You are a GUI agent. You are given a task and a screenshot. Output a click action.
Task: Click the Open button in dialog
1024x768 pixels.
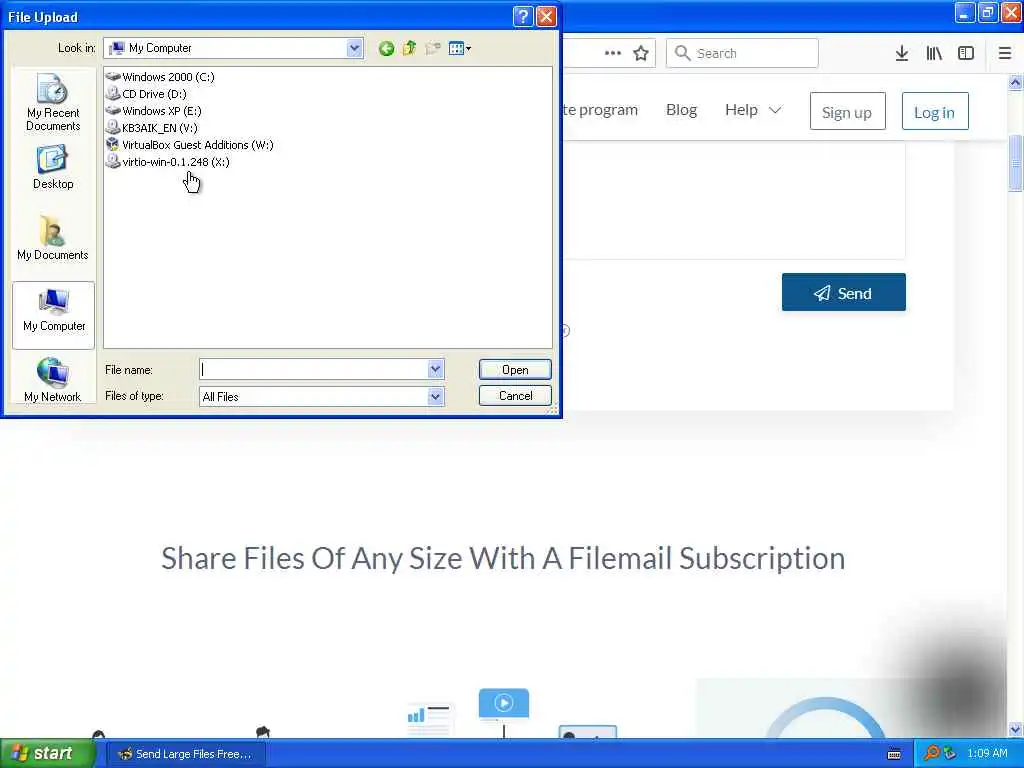[x=515, y=370]
